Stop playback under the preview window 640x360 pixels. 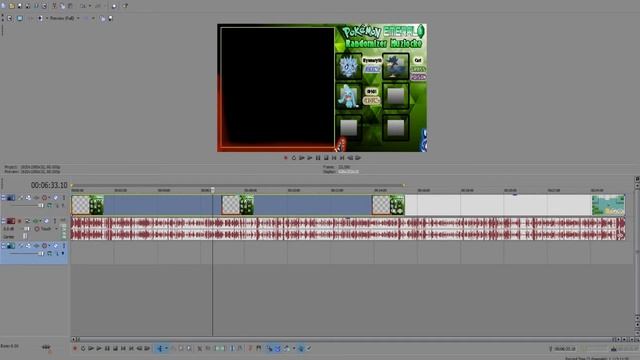click(326, 158)
